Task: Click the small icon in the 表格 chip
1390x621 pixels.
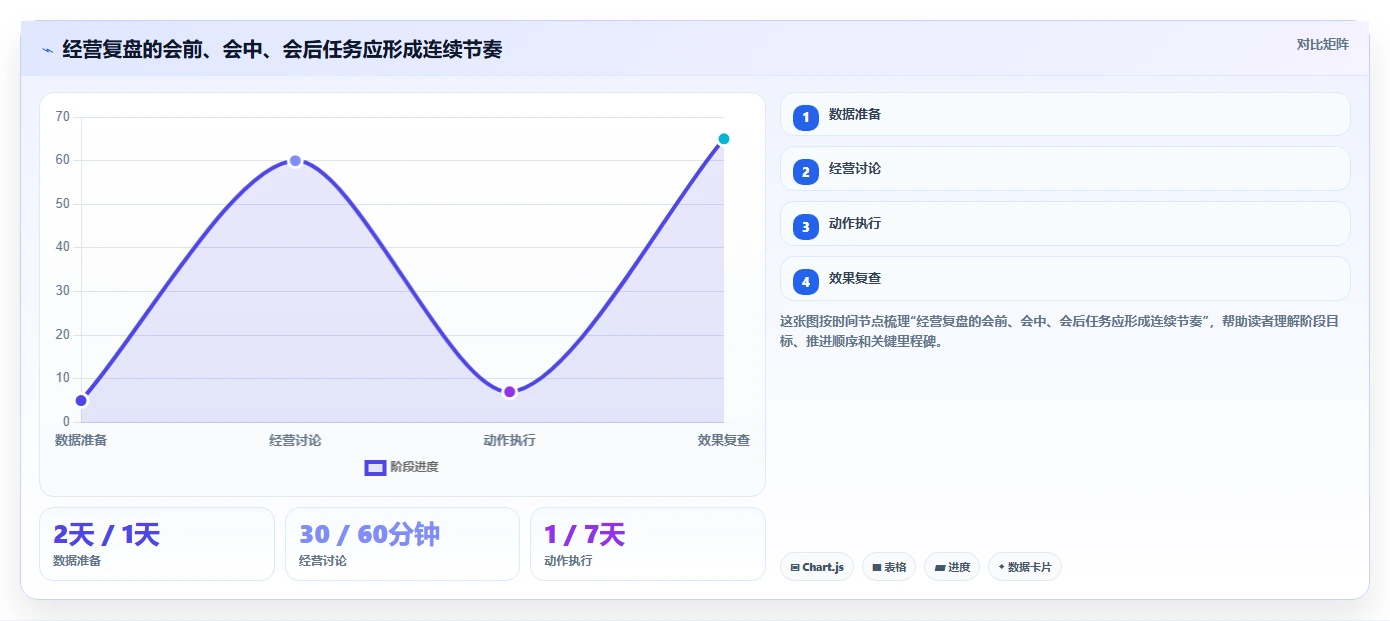Action: tap(877, 567)
